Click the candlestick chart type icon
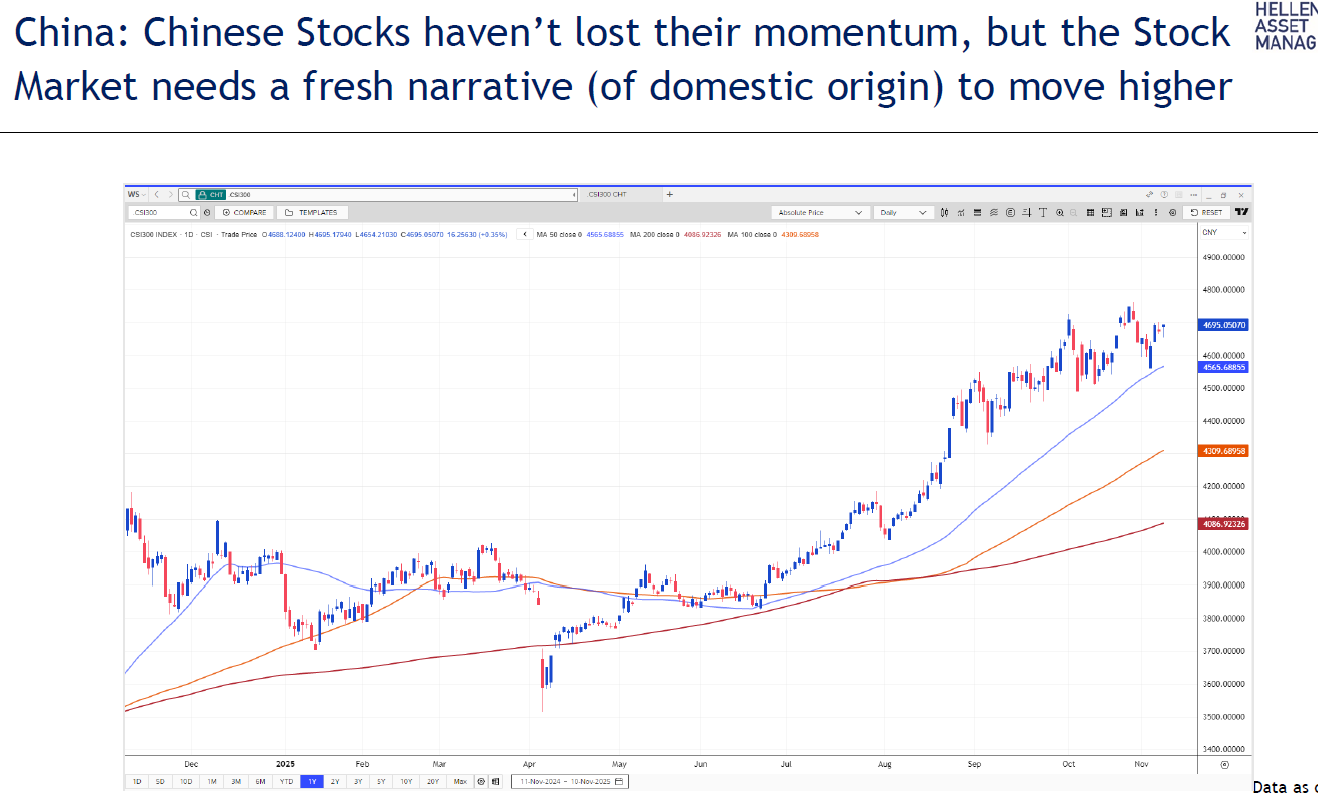Screen dimensions: 1318x807 tap(945, 213)
